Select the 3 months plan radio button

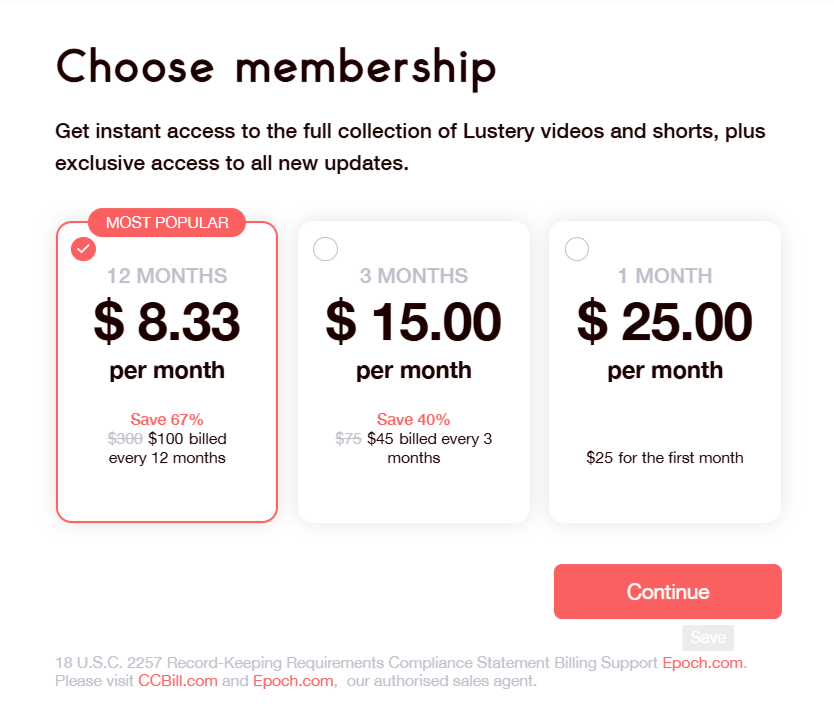325,249
